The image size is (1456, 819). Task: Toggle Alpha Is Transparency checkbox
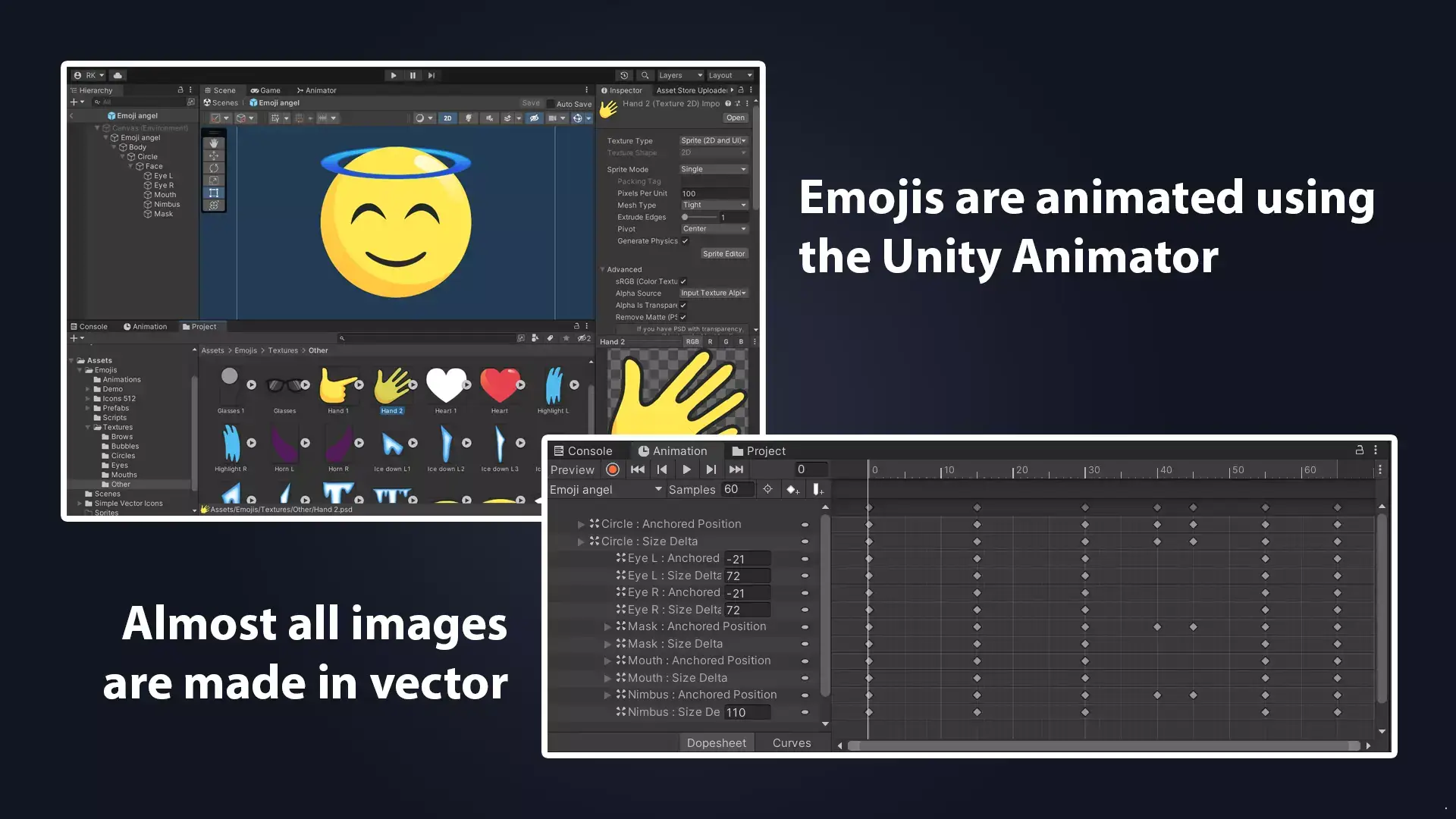[683, 306]
